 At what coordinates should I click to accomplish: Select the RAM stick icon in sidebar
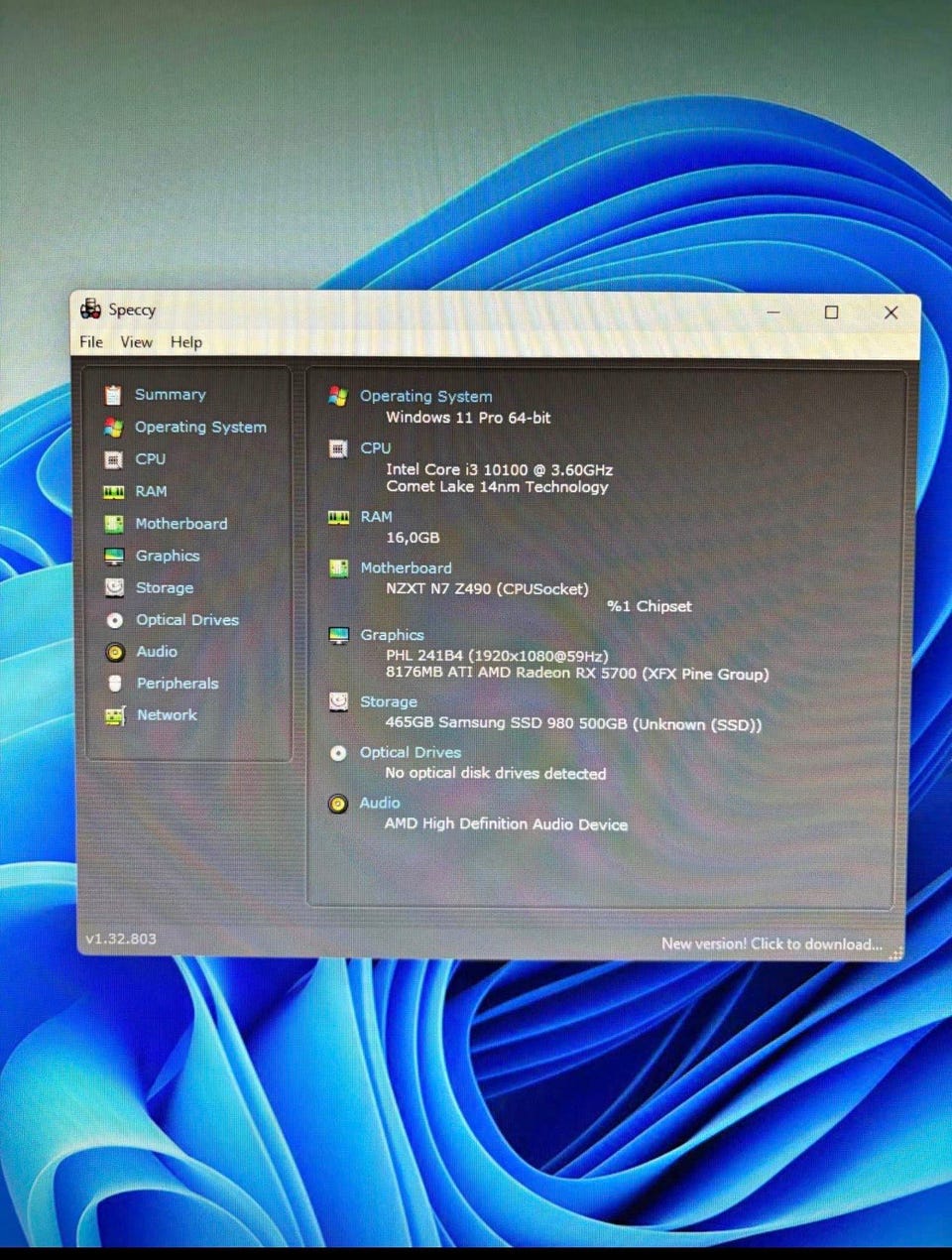(114, 492)
